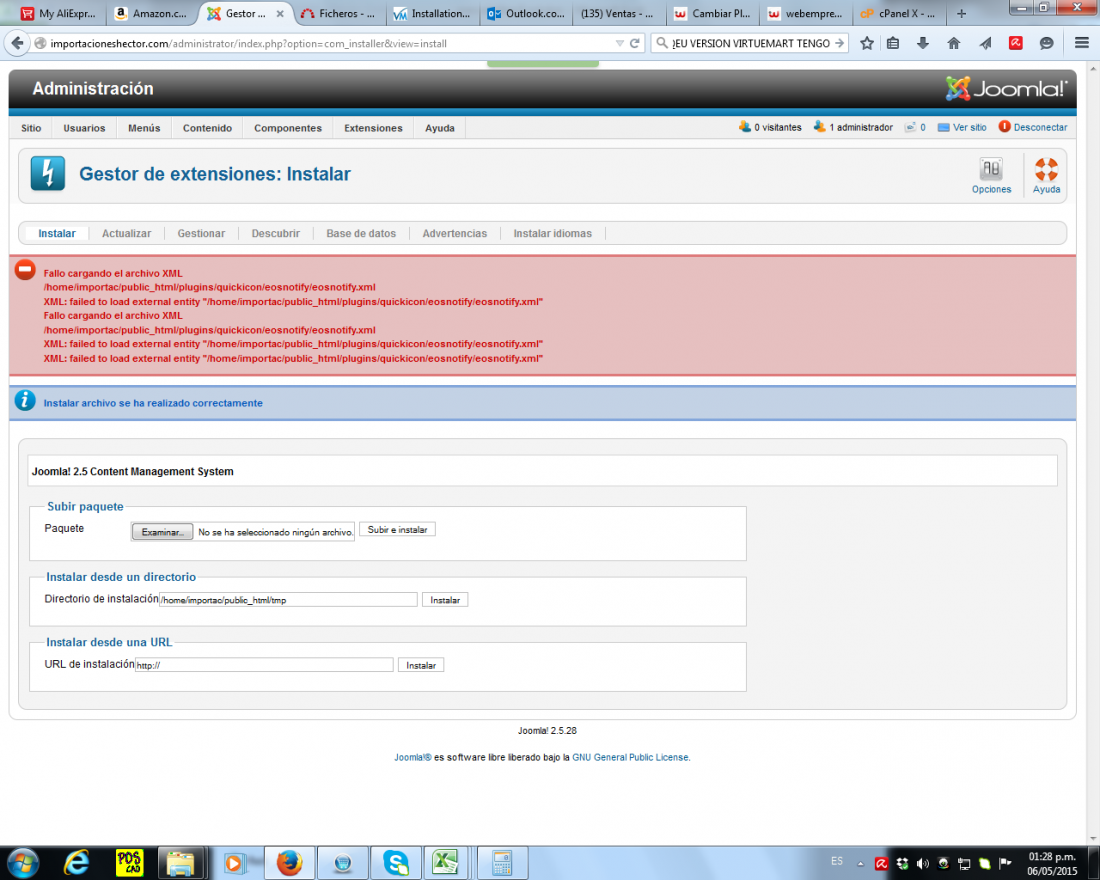Switch to the Gestionar tab

[x=201, y=234]
